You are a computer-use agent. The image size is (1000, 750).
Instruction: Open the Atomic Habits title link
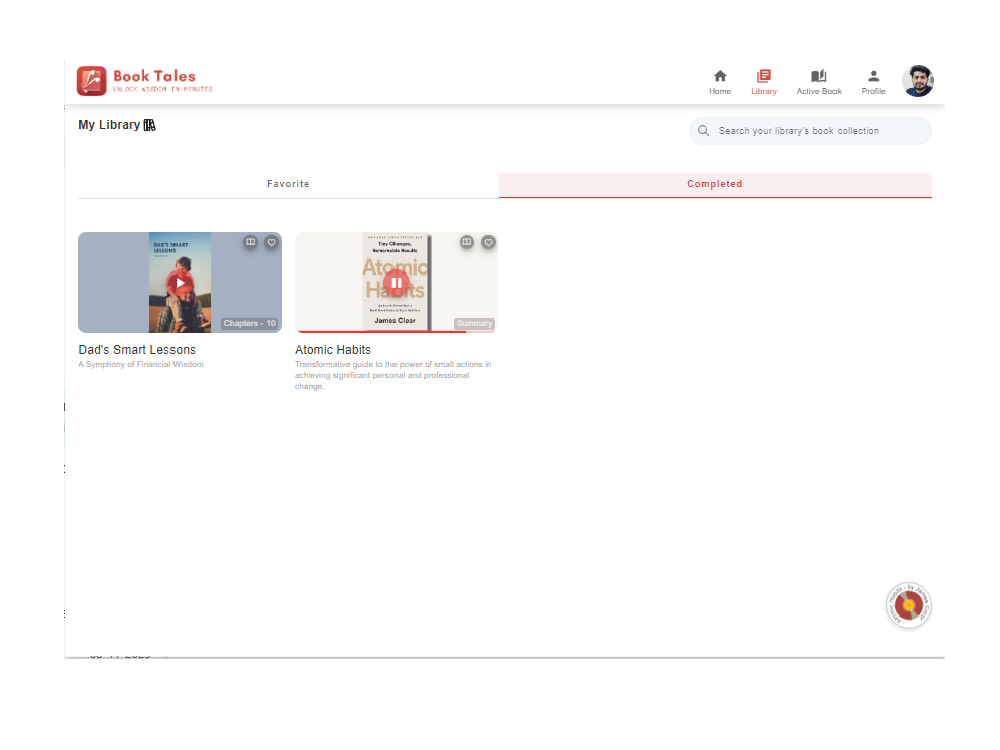point(333,349)
